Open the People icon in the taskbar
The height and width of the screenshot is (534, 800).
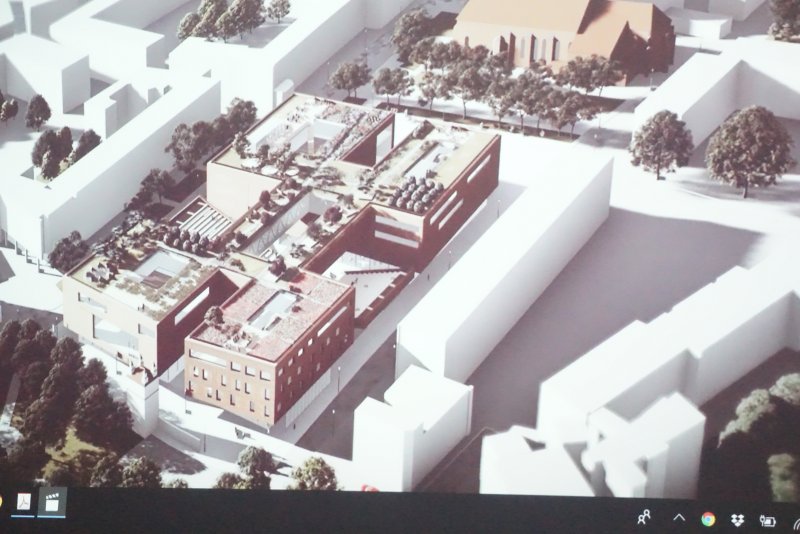click(x=644, y=517)
